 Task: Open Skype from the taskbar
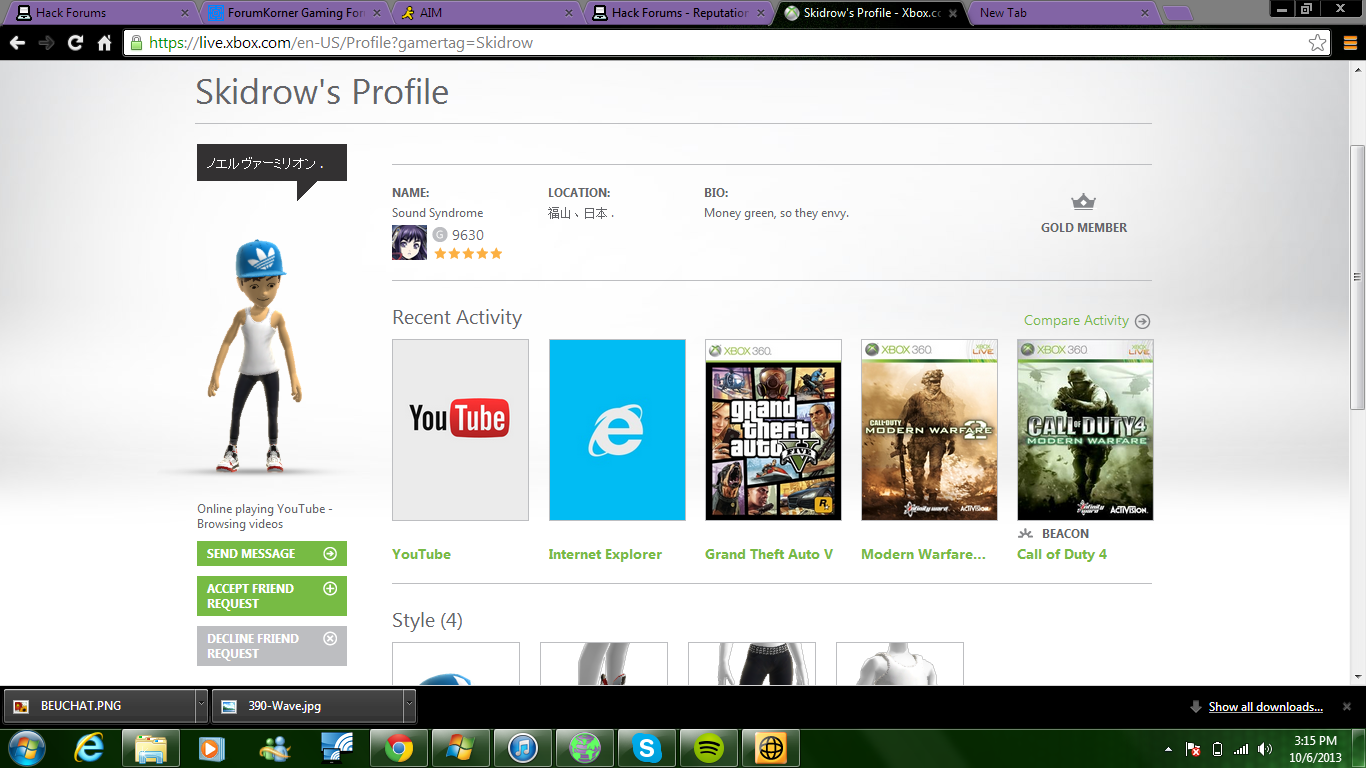pos(647,748)
